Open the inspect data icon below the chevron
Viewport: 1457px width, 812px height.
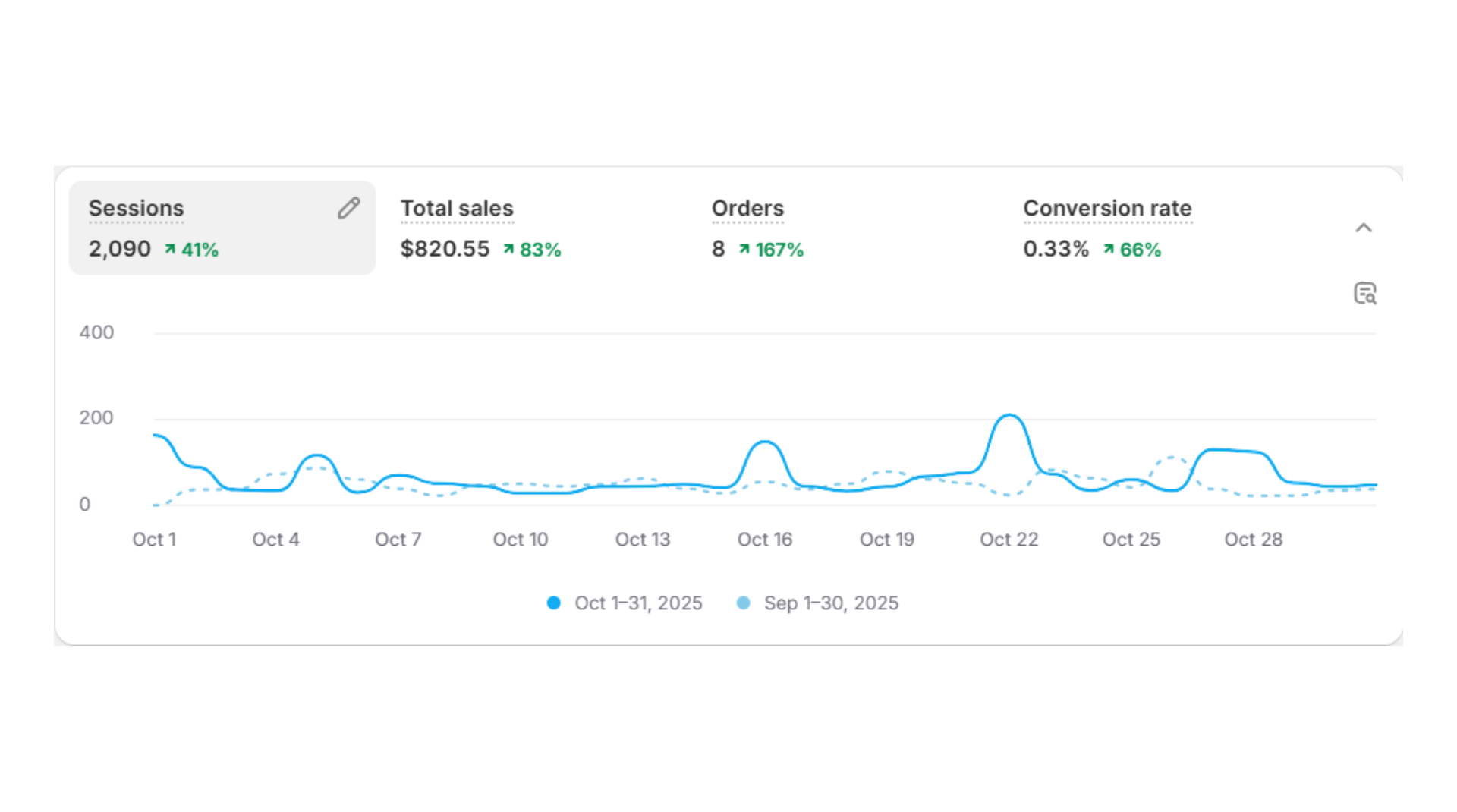click(x=1364, y=293)
